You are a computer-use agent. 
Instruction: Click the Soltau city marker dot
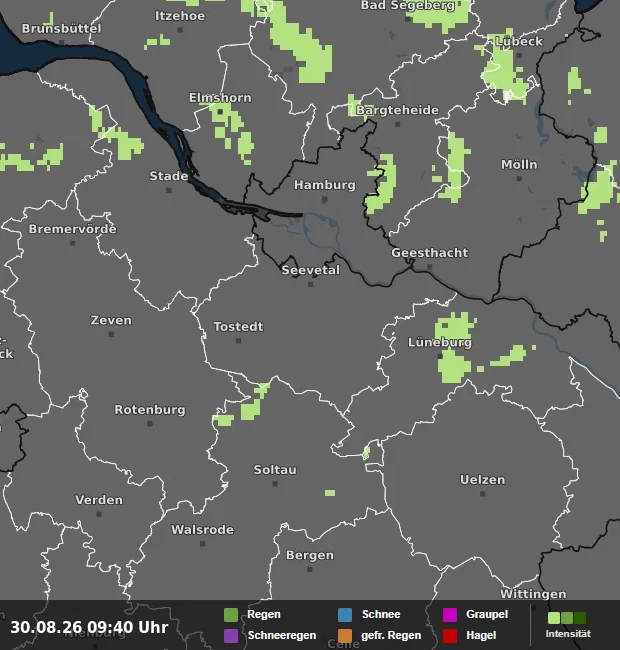coord(275,484)
